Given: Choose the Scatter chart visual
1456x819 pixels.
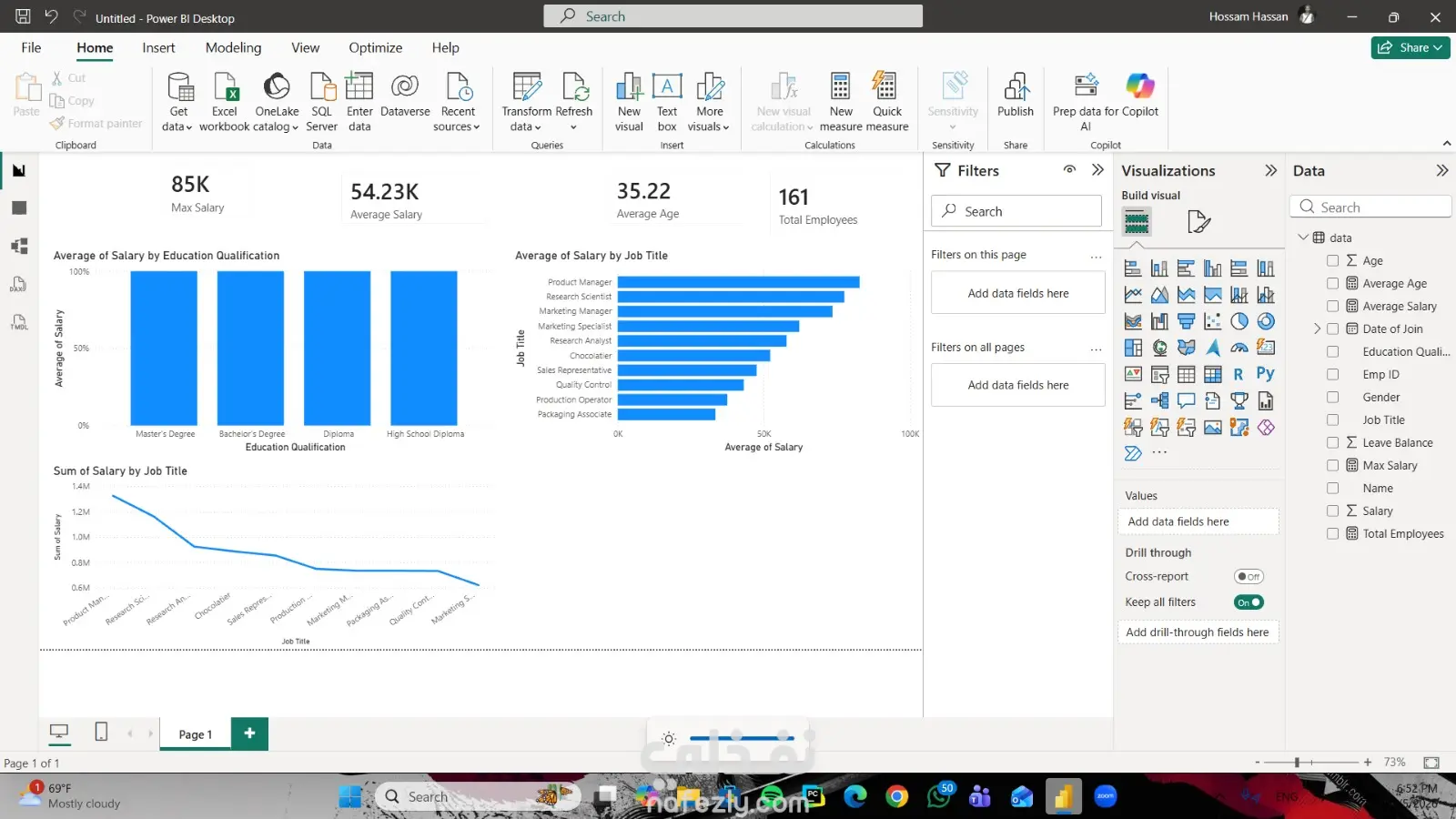Looking at the screenshot, I should pos(1212,321).
